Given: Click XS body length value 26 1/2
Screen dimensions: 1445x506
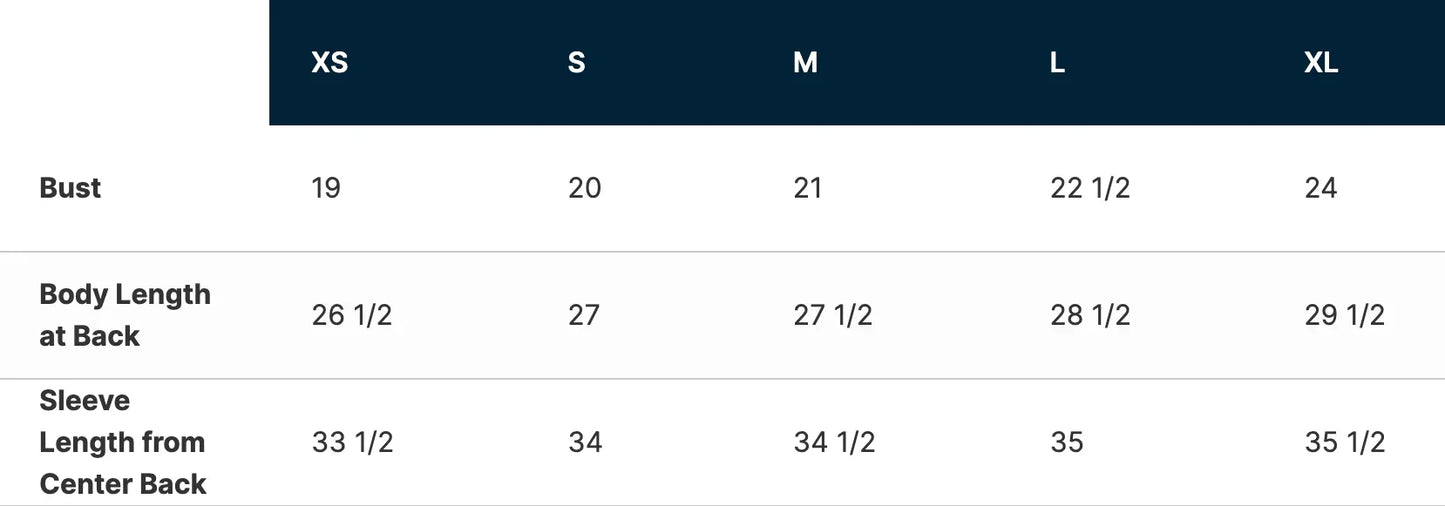Looking at the screenshot, I should click(x=352, y=315).
